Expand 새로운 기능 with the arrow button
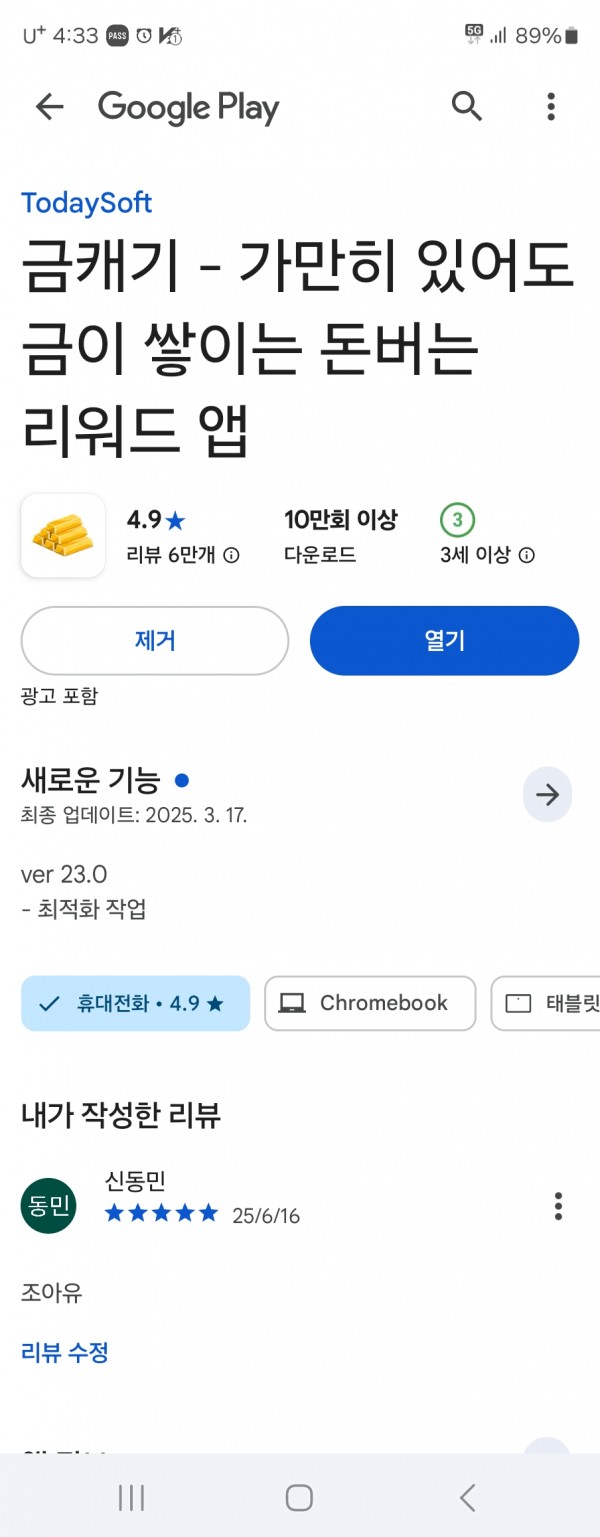The width and height of the screenshot is (600, 1537). tap(547, 795)
